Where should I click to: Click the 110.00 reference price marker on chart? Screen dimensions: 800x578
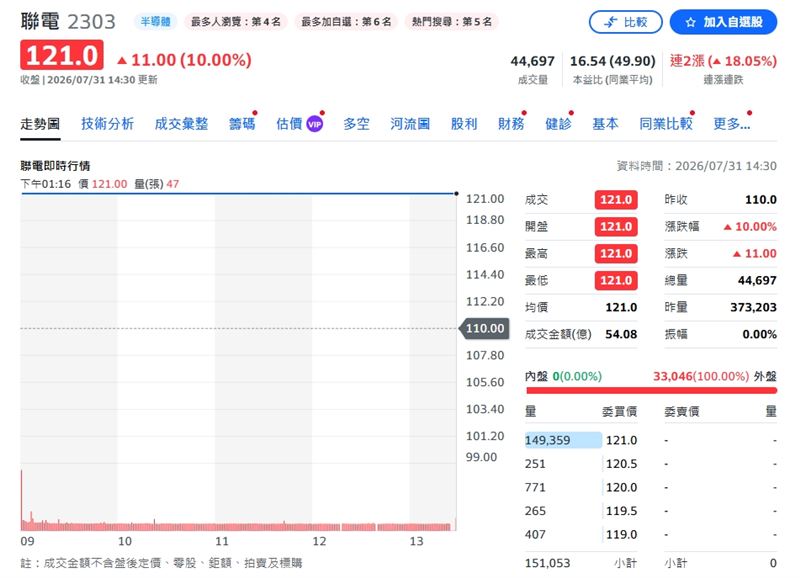[485, 328]
